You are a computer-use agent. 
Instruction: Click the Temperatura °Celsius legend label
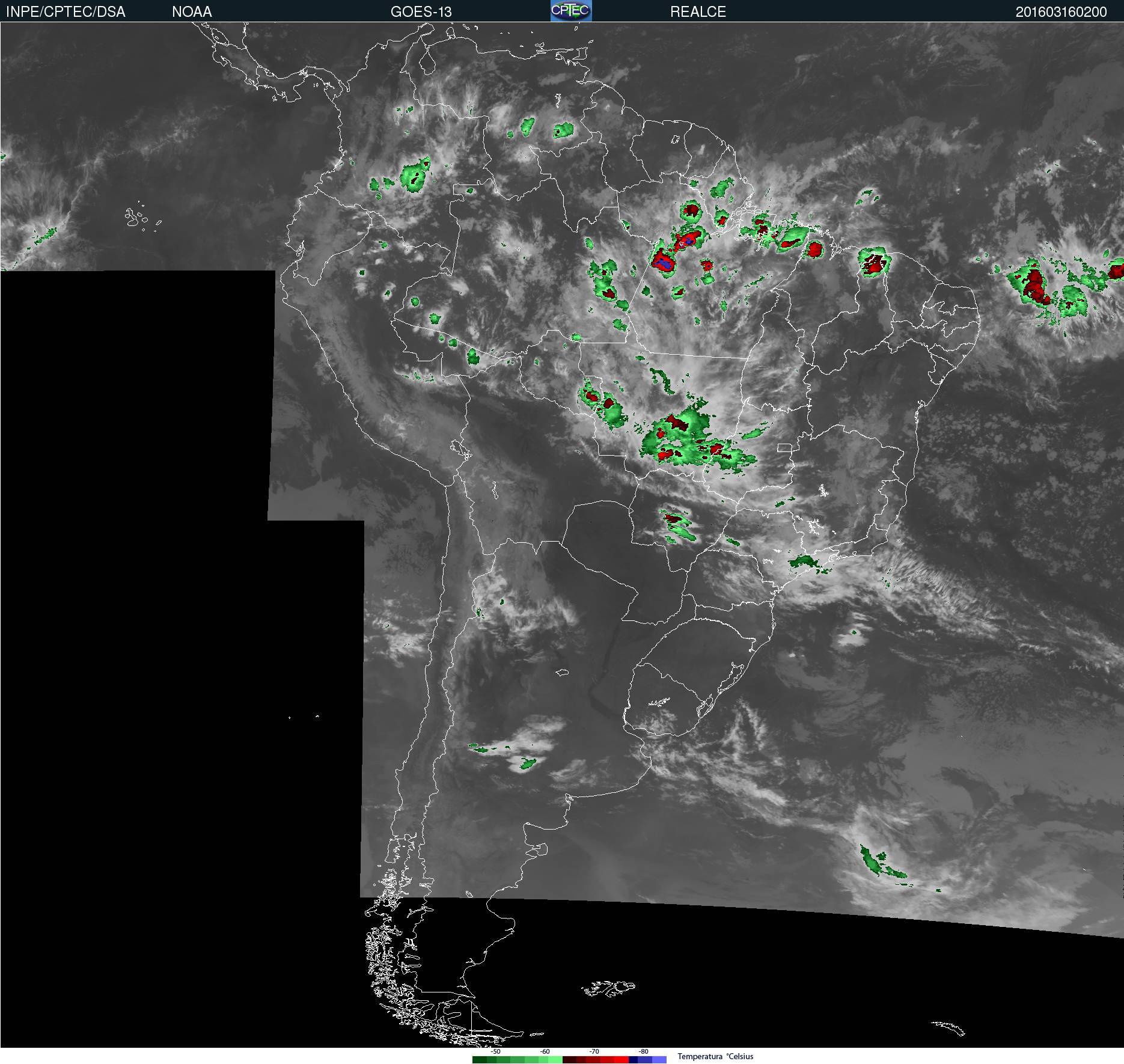tap(715, 1056)
